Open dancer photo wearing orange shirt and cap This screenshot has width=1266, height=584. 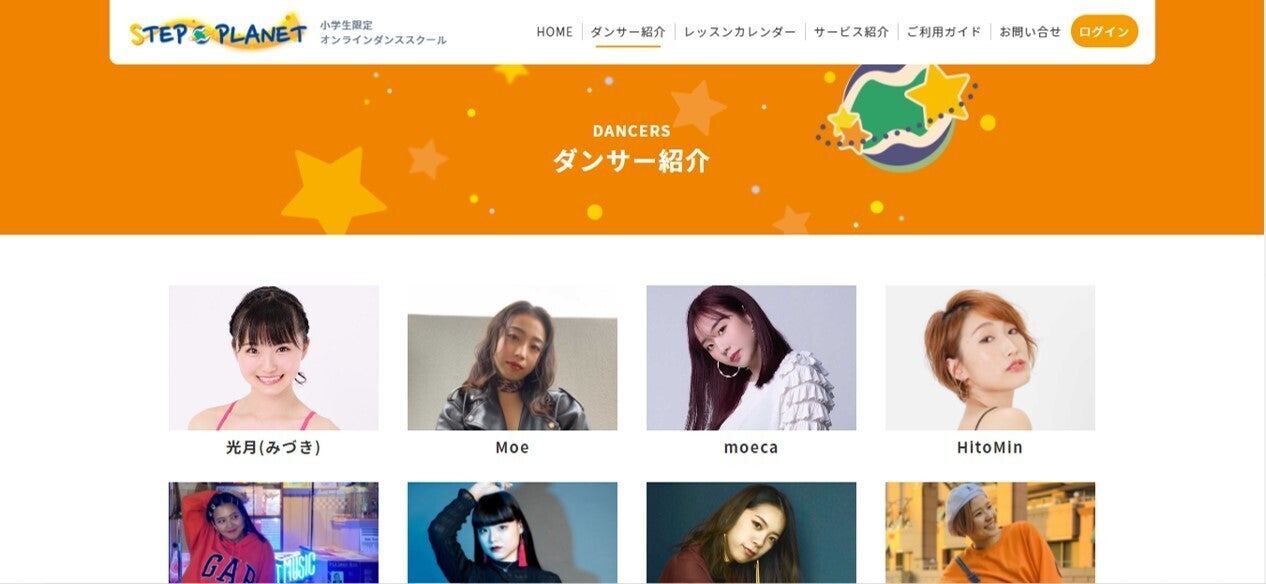point(990,533)
